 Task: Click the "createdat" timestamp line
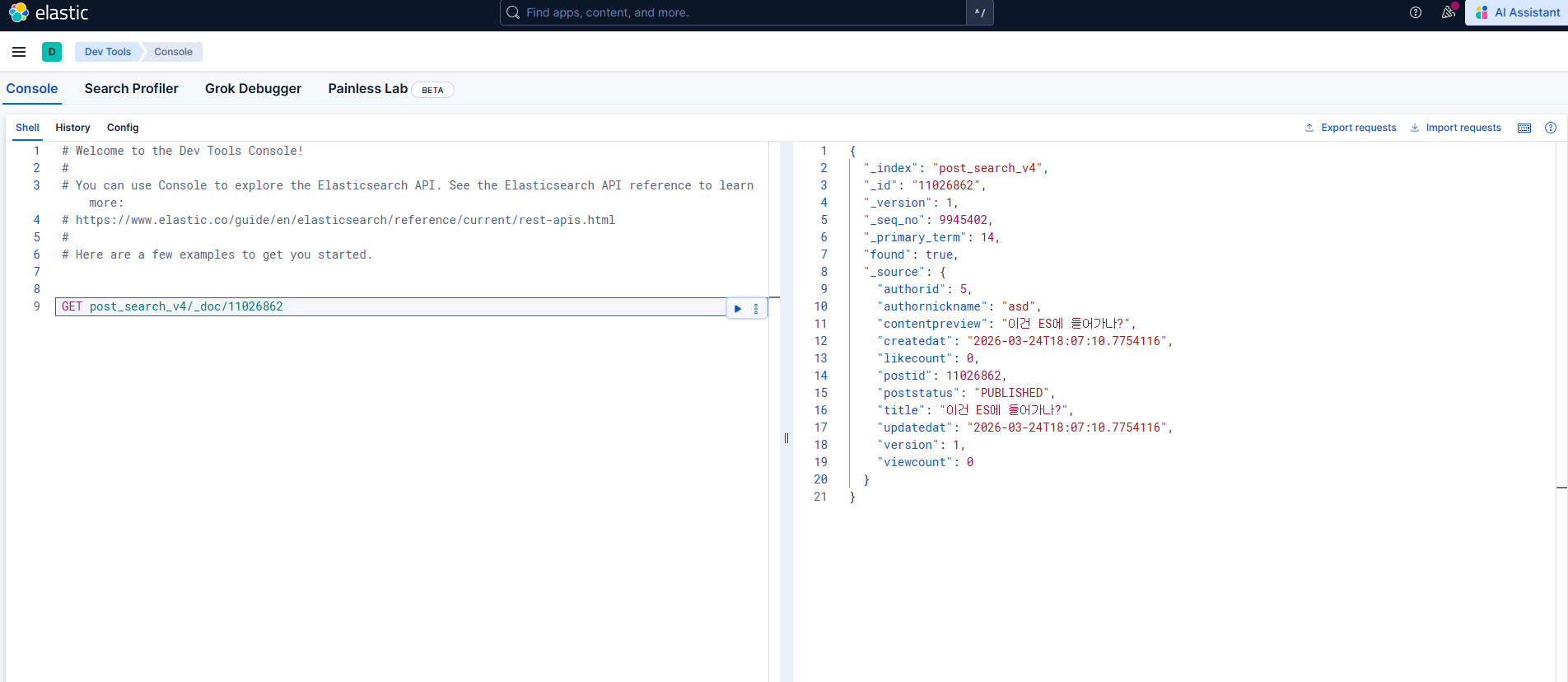coord(1025,341)
